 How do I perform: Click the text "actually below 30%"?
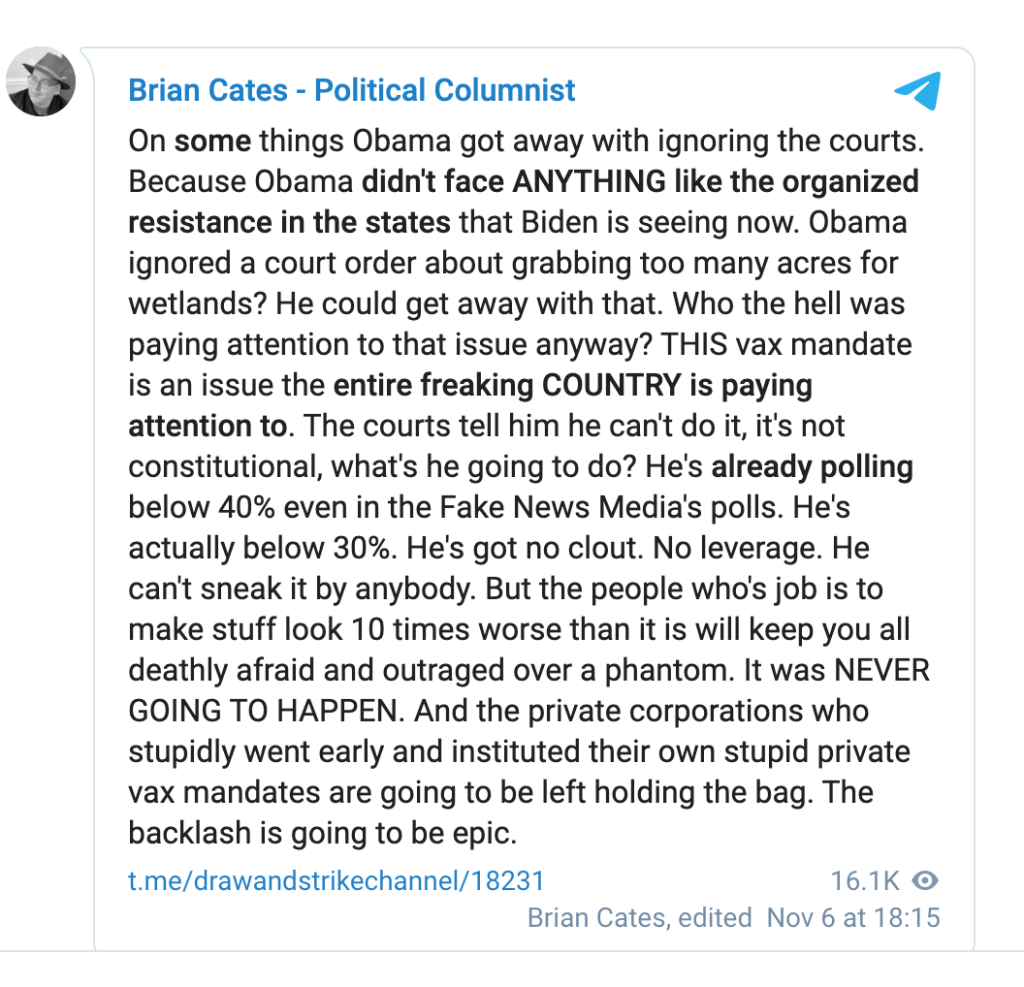point(263,549)
